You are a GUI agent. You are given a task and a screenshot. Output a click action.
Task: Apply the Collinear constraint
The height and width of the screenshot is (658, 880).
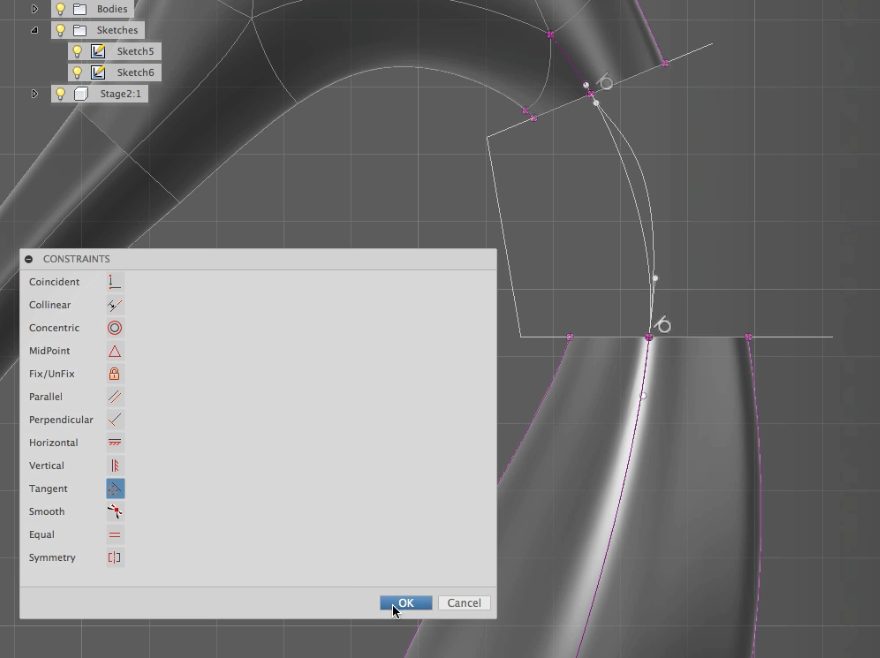(114, 304)
